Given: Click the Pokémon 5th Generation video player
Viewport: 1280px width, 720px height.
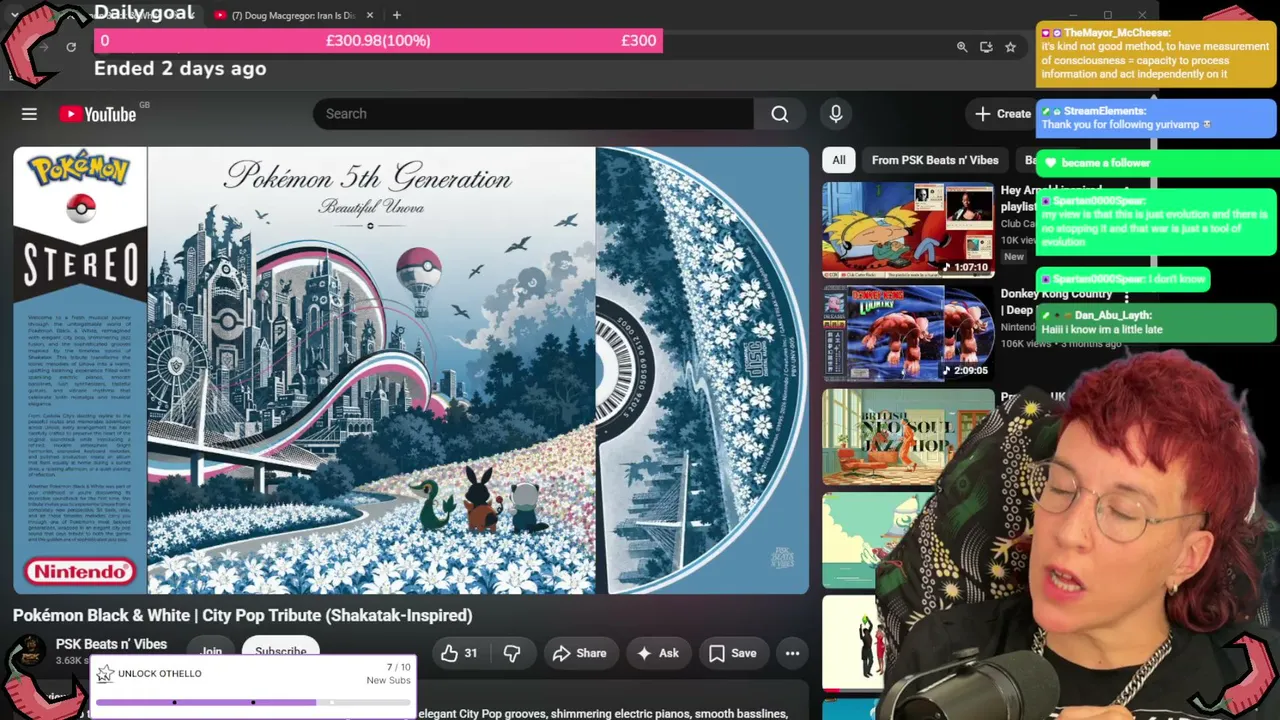Looking at the screenshot, I should [411, 371].
